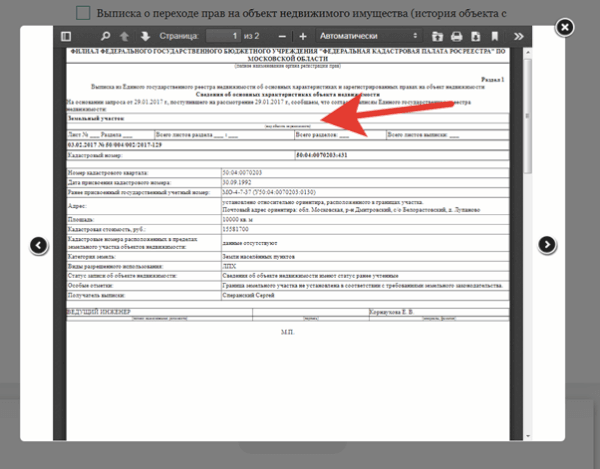Select cadastral value 15581700

click(235, 229)
